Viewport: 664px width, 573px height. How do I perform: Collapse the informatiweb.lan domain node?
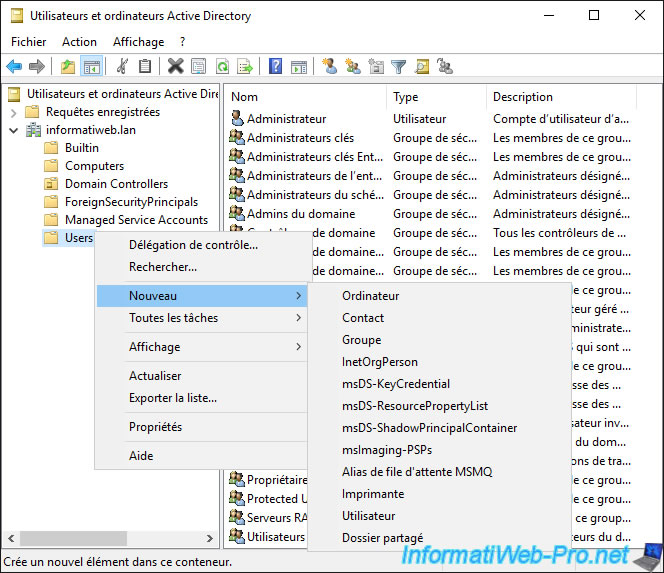click(x=14, y=130)
